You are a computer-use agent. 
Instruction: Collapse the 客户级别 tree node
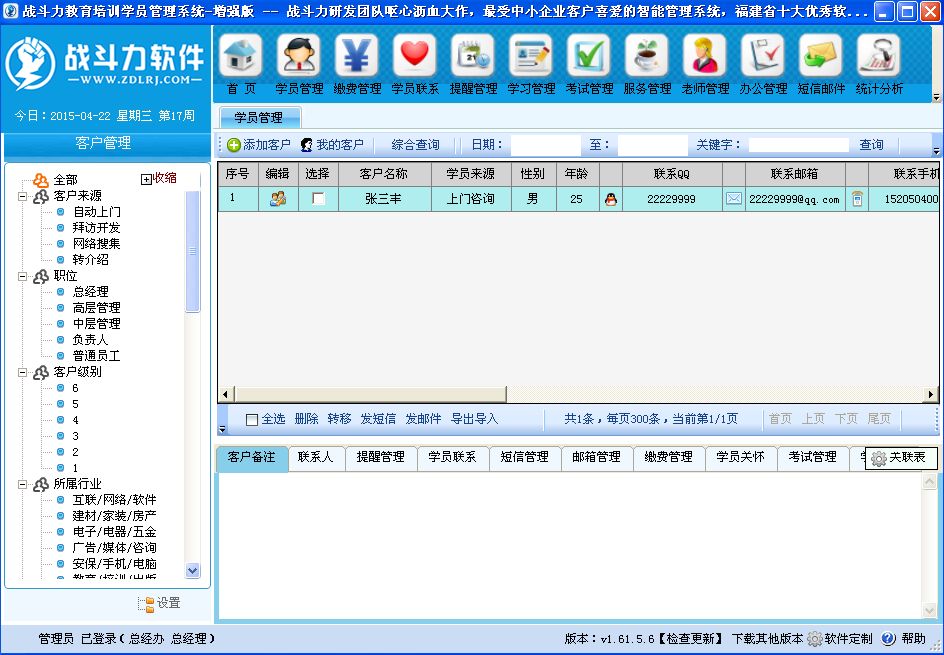coord(23,373)
